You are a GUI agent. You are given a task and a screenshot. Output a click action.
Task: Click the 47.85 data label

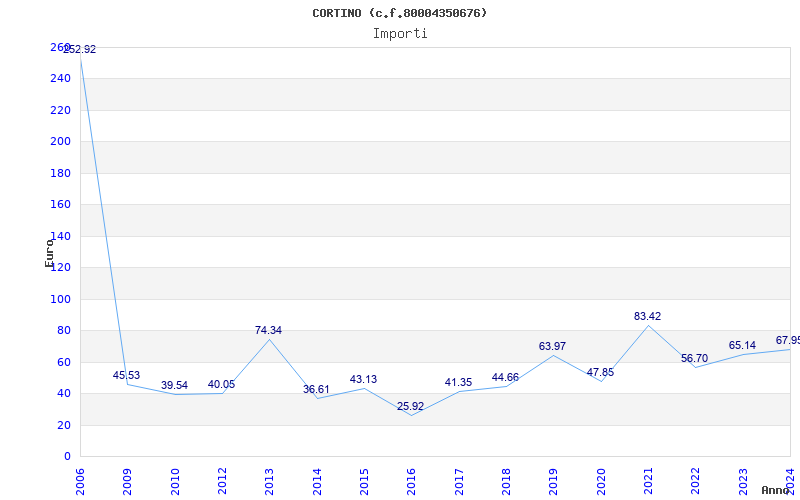pyautogui.click(x=600, y=372)
